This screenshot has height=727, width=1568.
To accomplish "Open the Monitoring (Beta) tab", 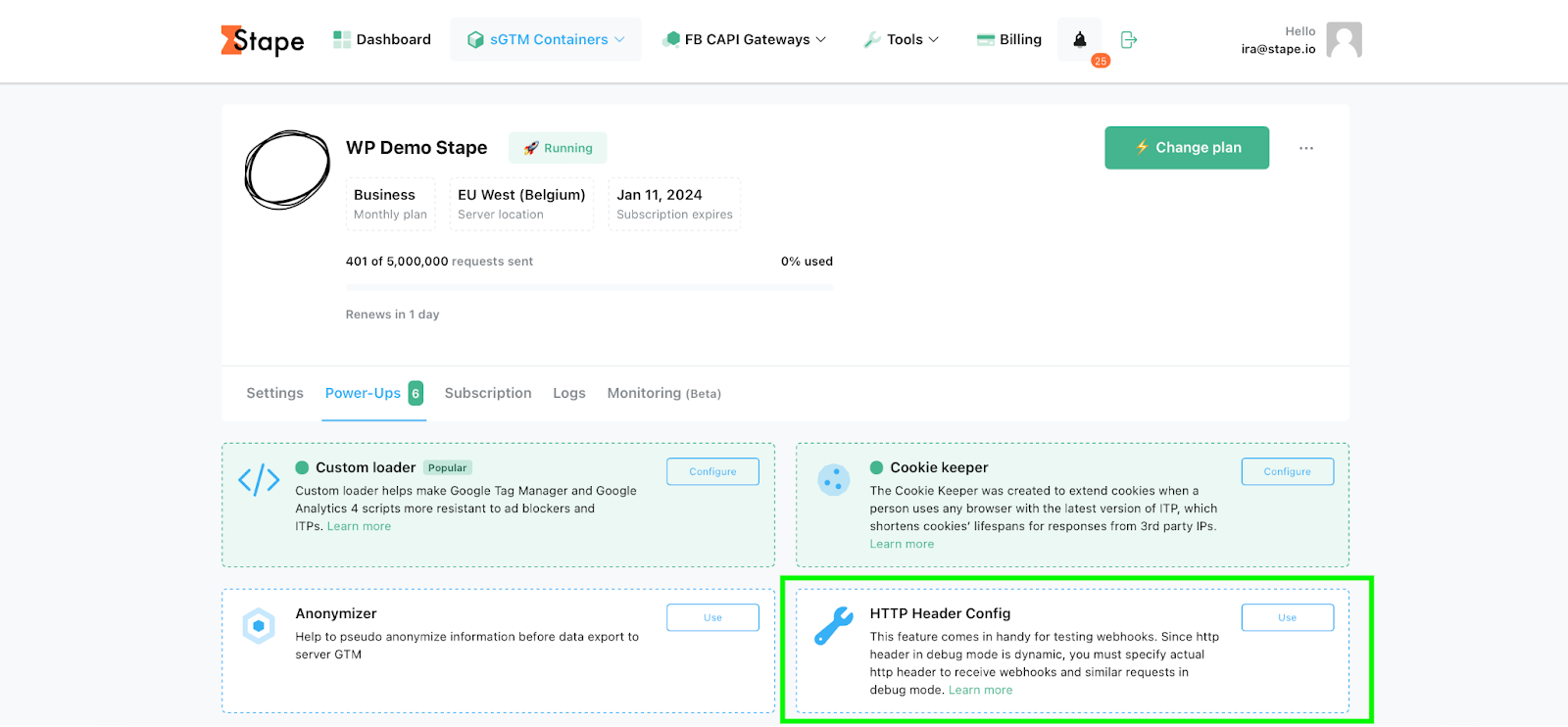I will [x=664, y=393].
